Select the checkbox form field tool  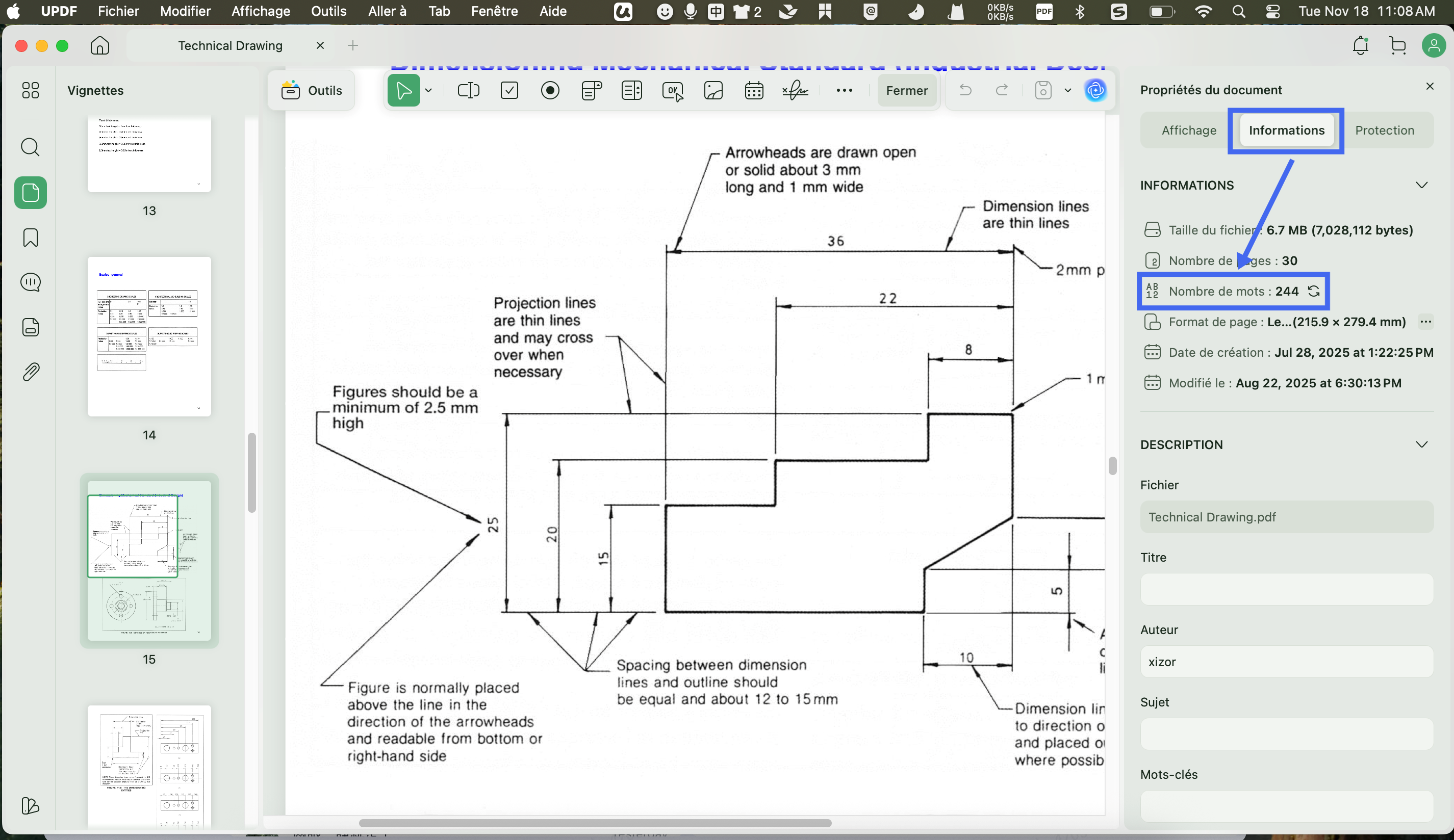(x=509, y=91)
